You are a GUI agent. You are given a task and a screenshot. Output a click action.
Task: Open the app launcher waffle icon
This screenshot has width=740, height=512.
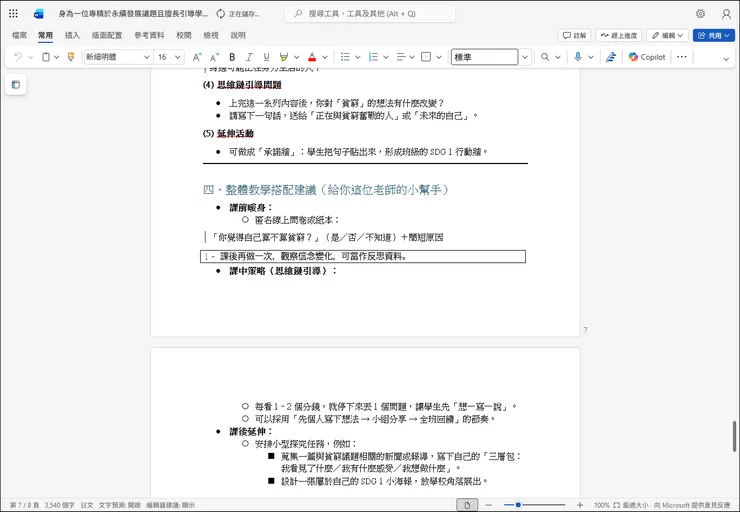13,14
